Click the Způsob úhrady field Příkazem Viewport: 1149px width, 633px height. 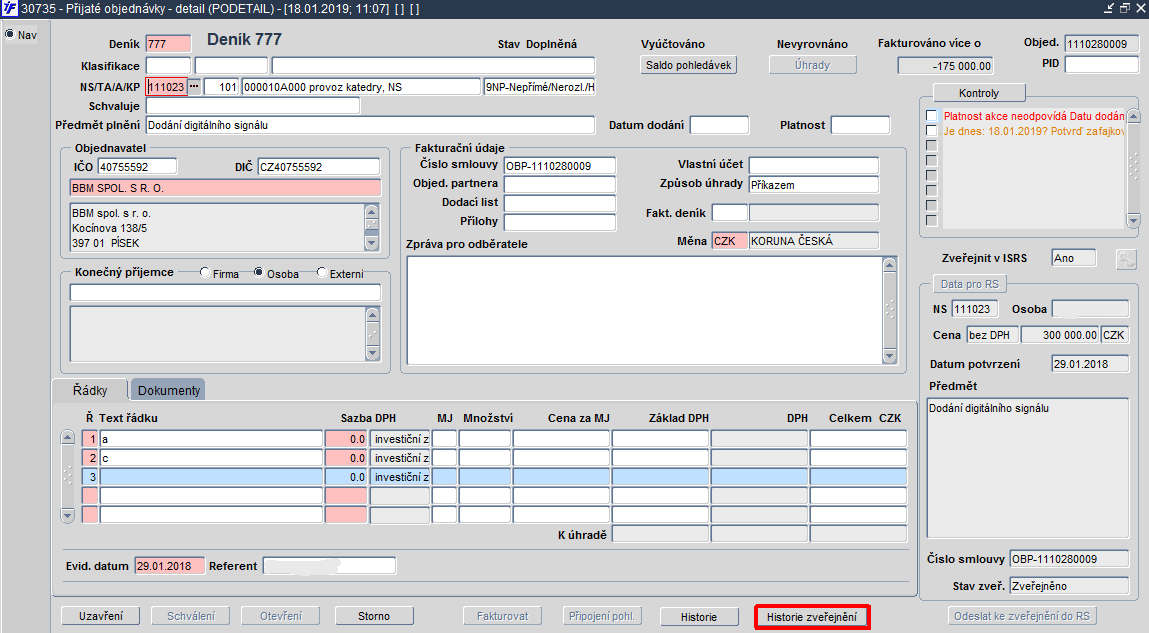point(813,185)
